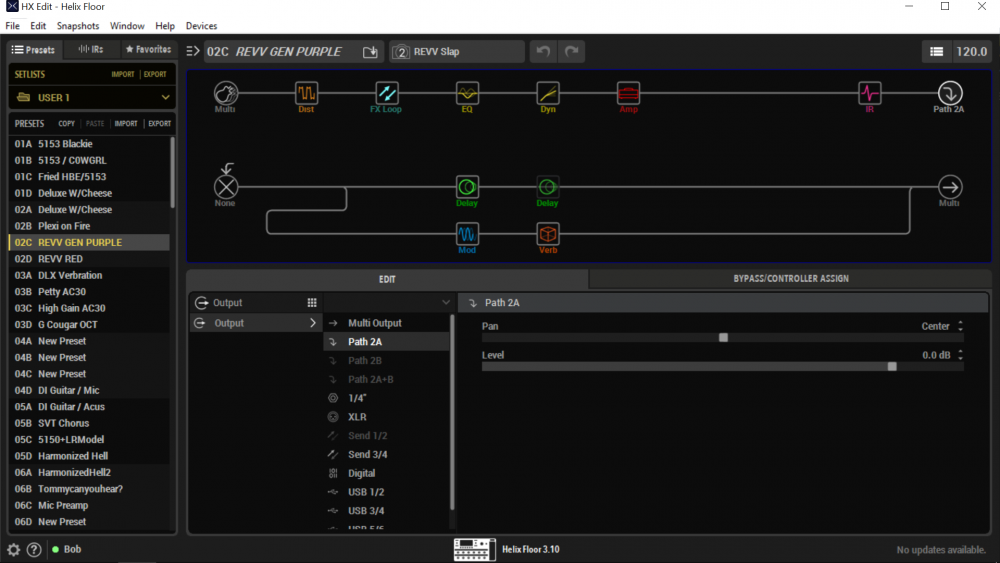Viewport: 1000px width, 563px height.
Task: Select the Verb block
Action: pyautogui.click(x=548, y=234)
